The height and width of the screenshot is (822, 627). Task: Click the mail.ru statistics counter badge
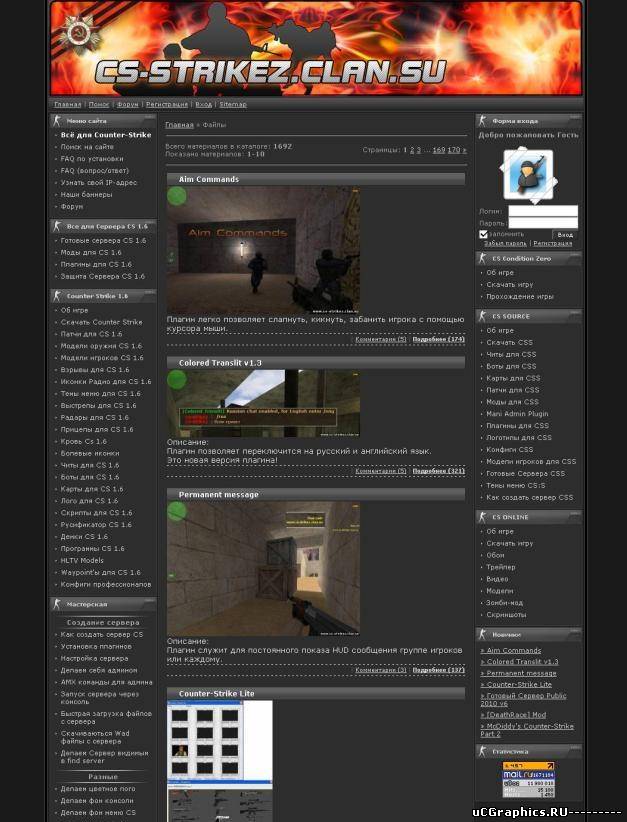coord(528,780)
